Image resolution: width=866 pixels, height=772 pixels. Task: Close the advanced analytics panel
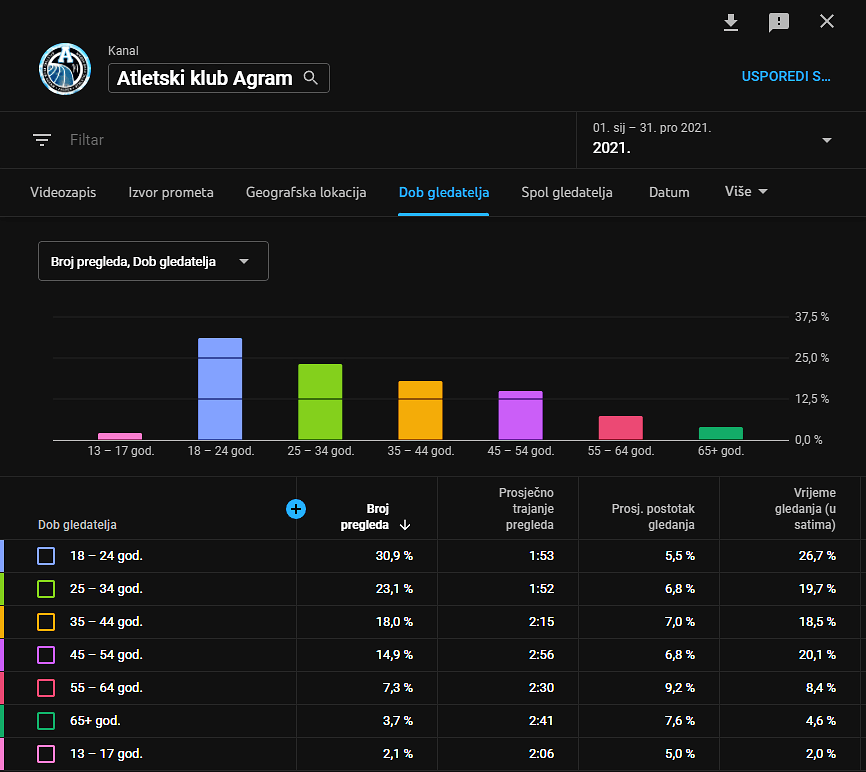pos(827,22)
